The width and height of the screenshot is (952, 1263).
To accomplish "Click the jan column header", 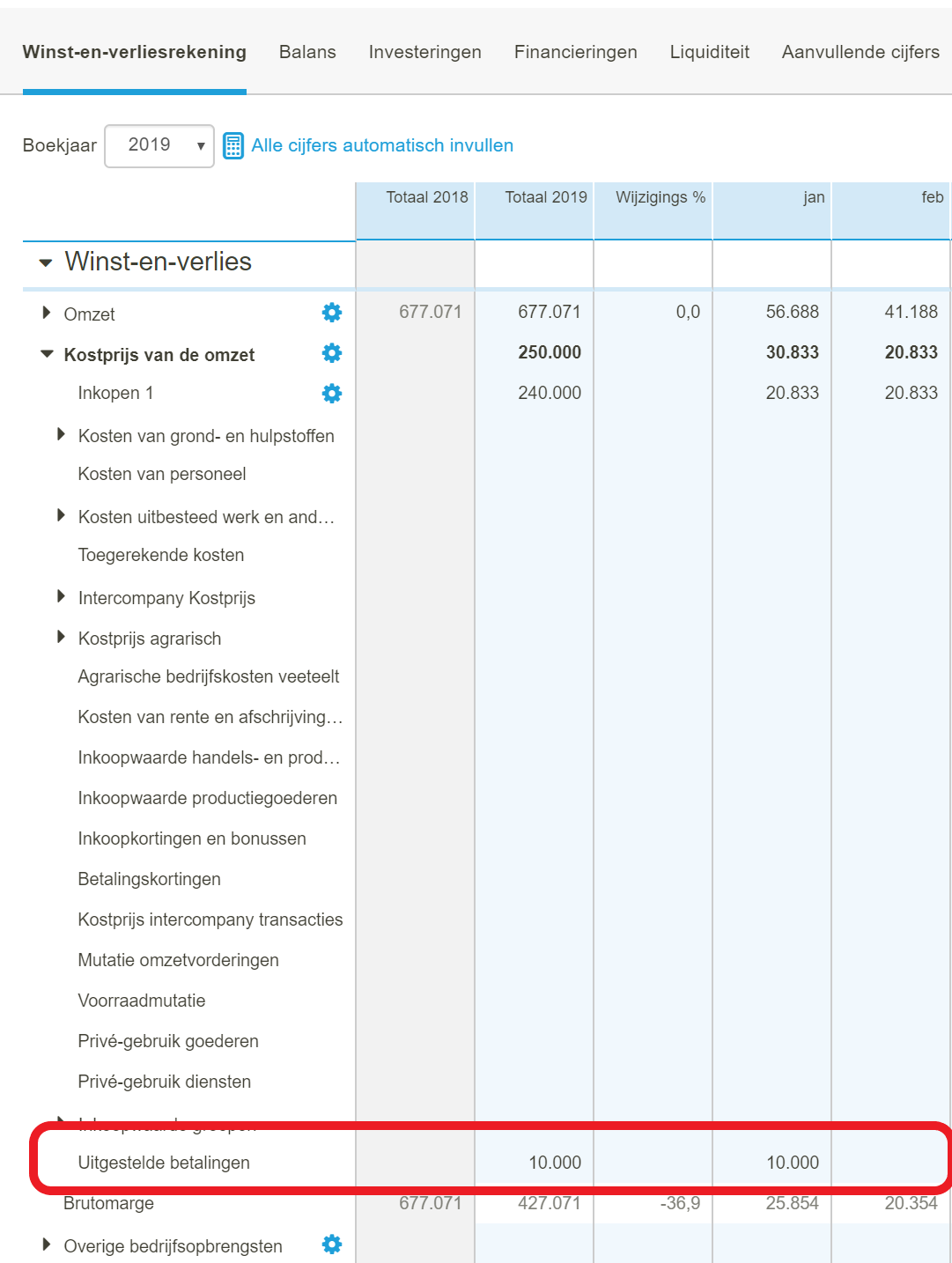I will point(772,210).
